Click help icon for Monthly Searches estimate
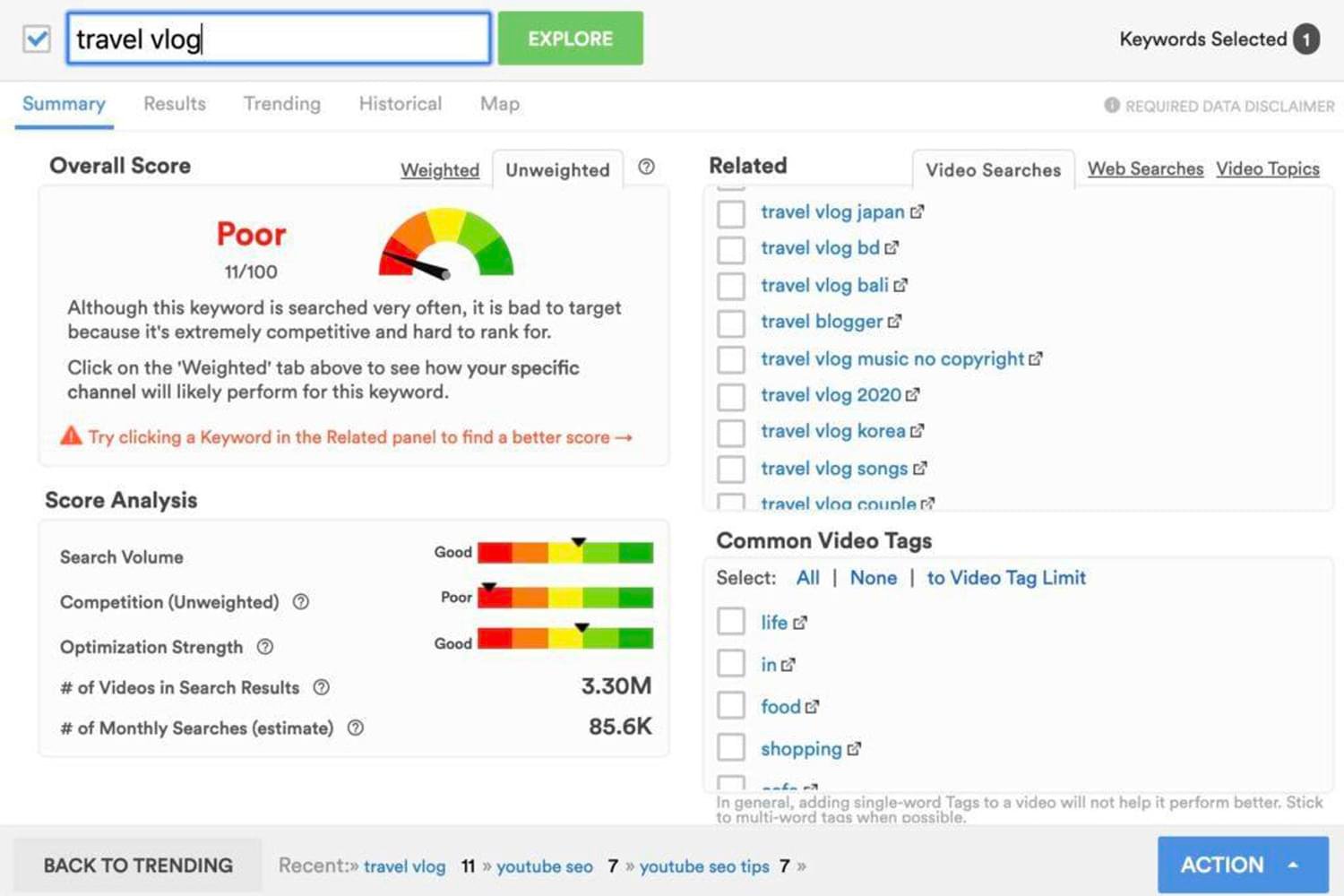This screenshot has width=1344, height=896. click(356, 728)
